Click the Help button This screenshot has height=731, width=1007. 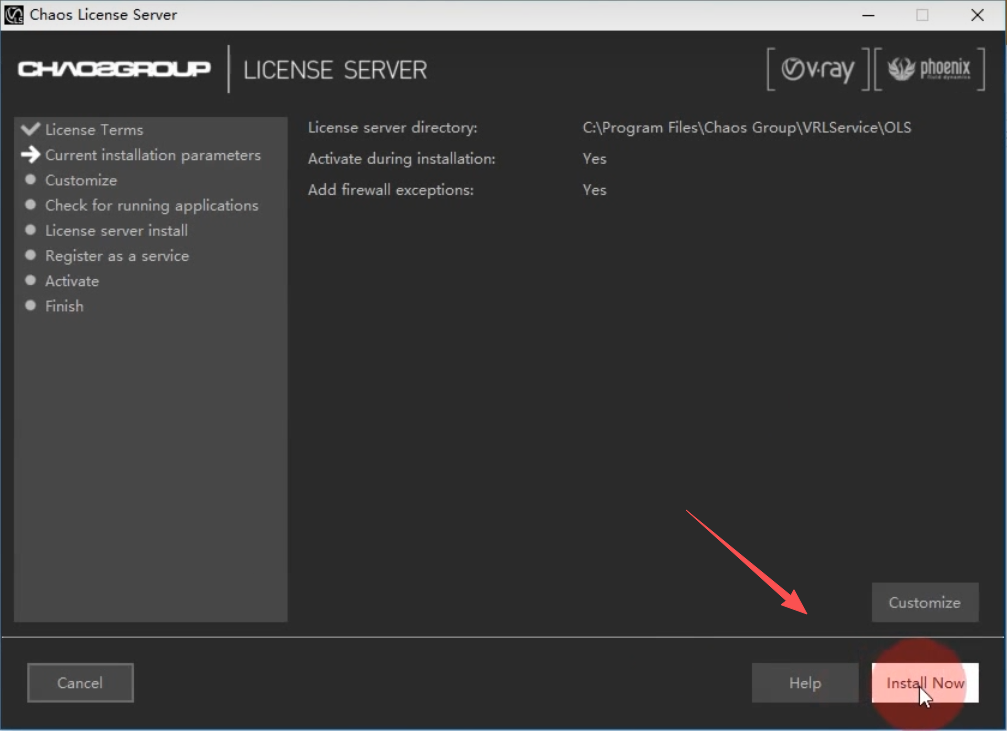tap(804, 683)
